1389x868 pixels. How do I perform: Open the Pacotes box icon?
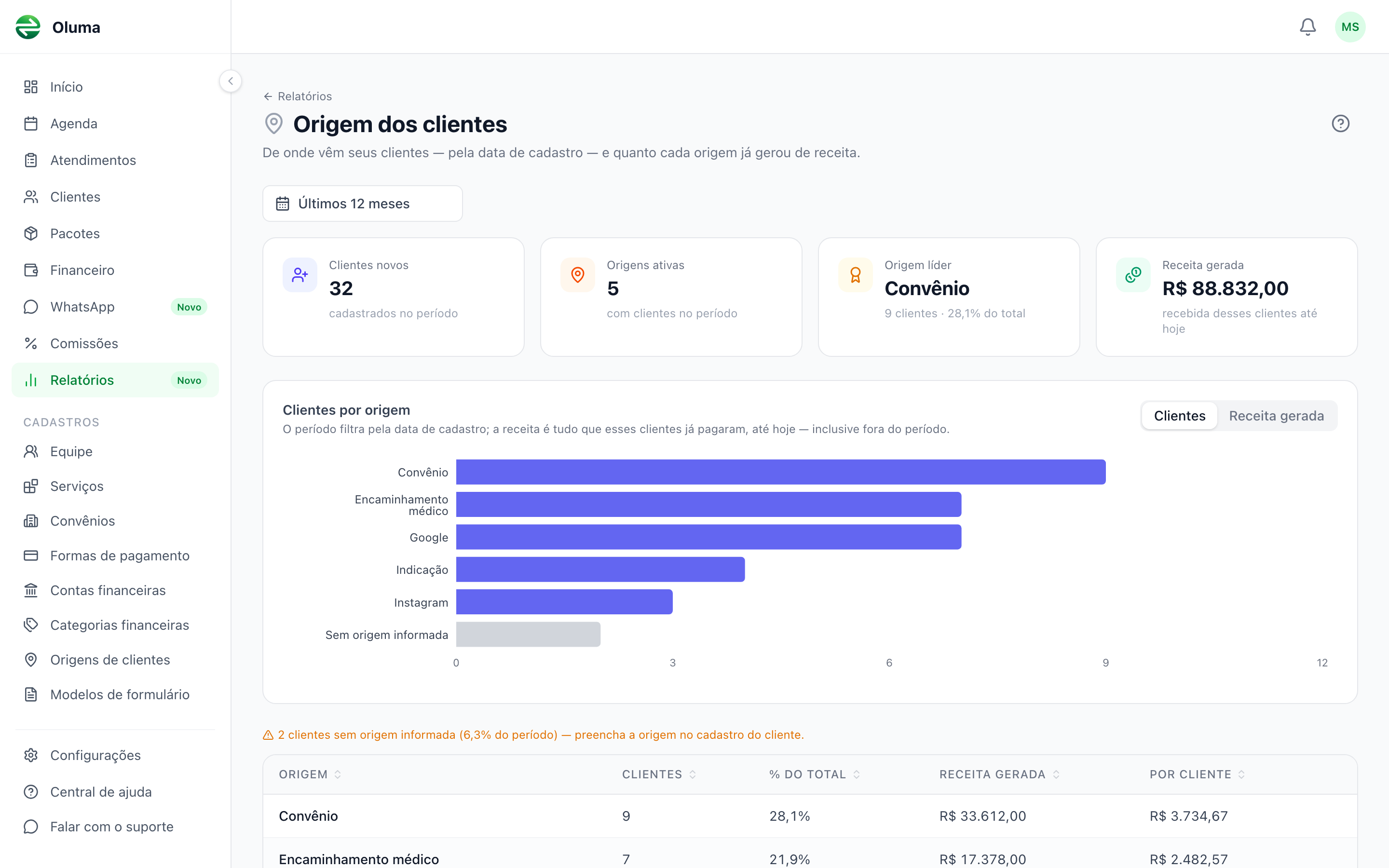(31, 234)
